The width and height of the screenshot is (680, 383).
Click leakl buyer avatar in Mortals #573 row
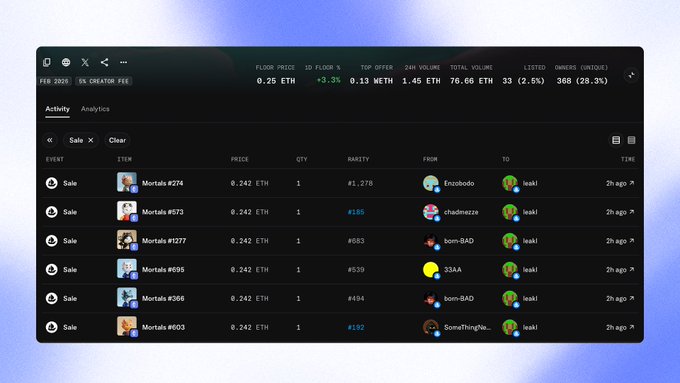click(510, 212)
